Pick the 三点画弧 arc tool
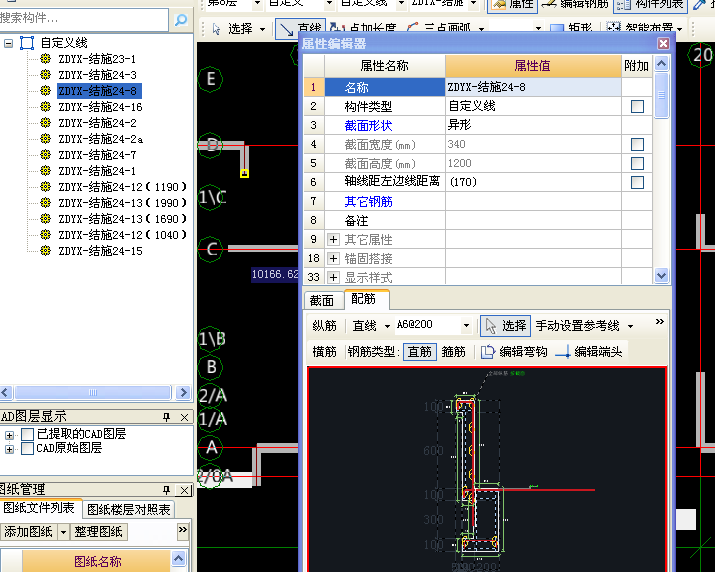Screen dimensions: 715x572 pos(440,29)
